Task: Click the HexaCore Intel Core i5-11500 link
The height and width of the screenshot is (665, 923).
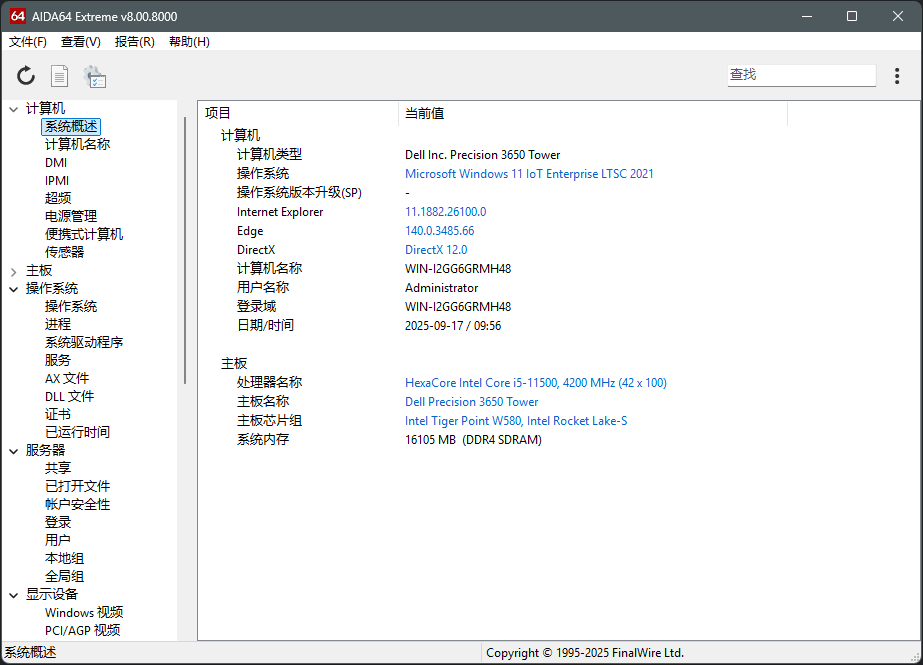Action: (535, 383)
